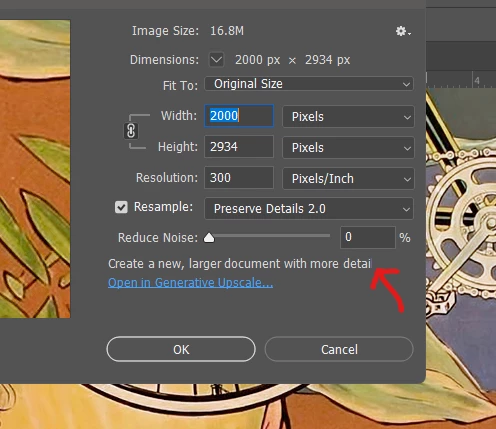Open the gear settings menu
The height and width of the screenshot is (429, 496).
[403, 31]
